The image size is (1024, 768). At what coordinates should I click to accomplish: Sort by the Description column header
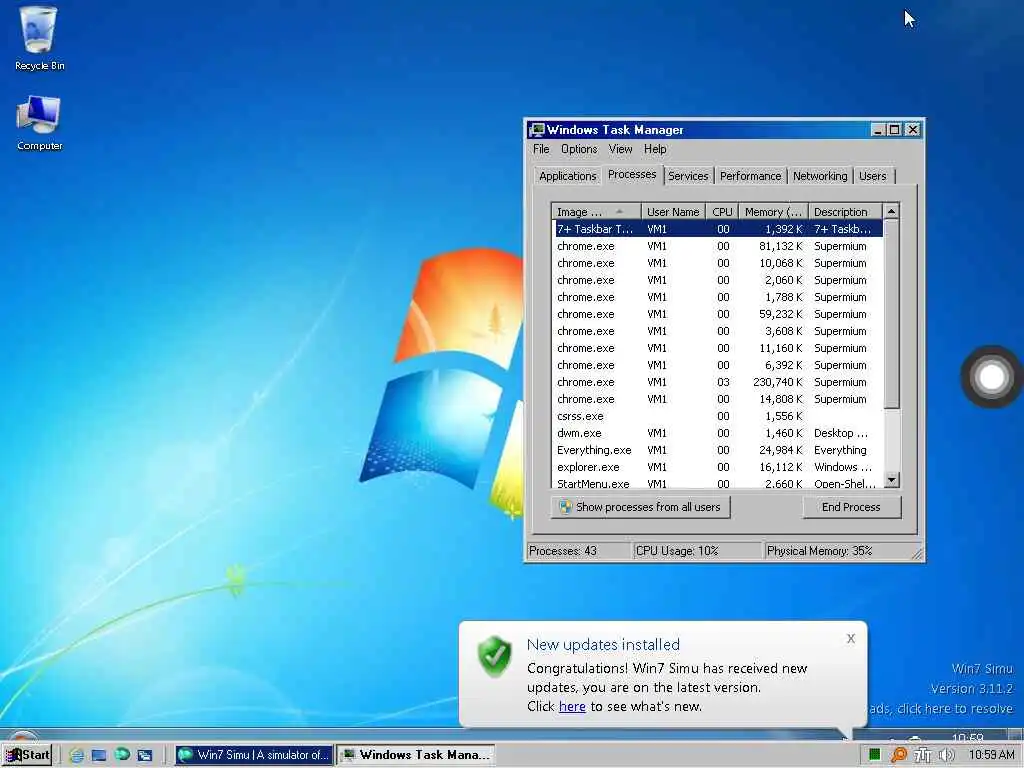coord(845,212)
